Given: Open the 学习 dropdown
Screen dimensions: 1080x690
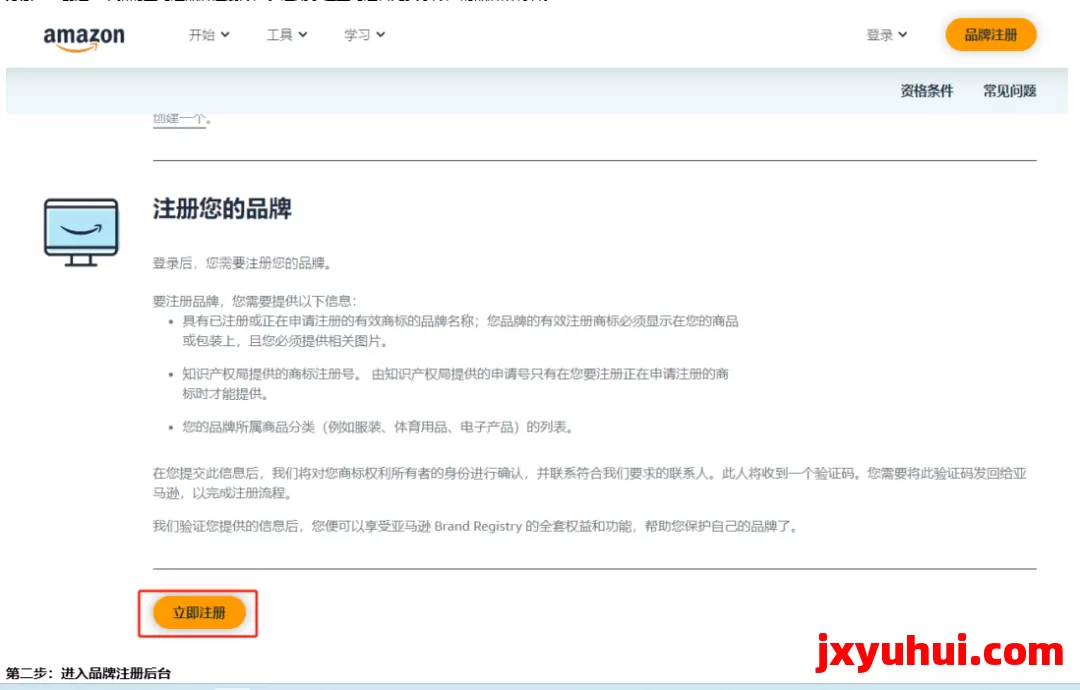Looking at the screenshot, I should tap(364, 34).
